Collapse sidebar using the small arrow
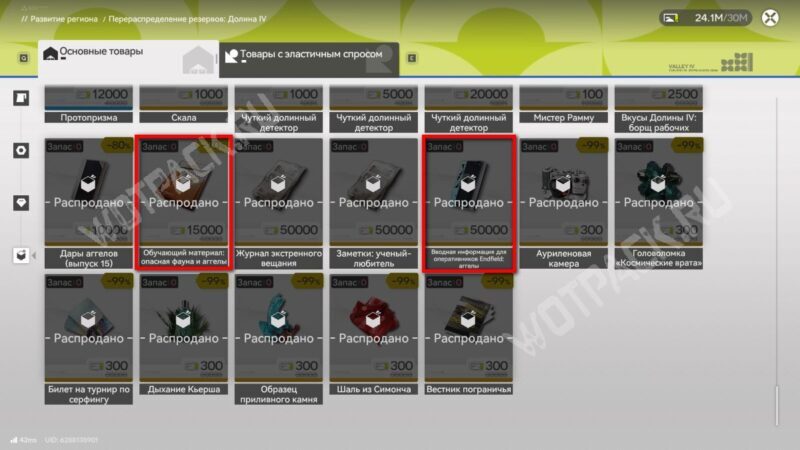This screenshot has width=800, height=450. point(34,255)
